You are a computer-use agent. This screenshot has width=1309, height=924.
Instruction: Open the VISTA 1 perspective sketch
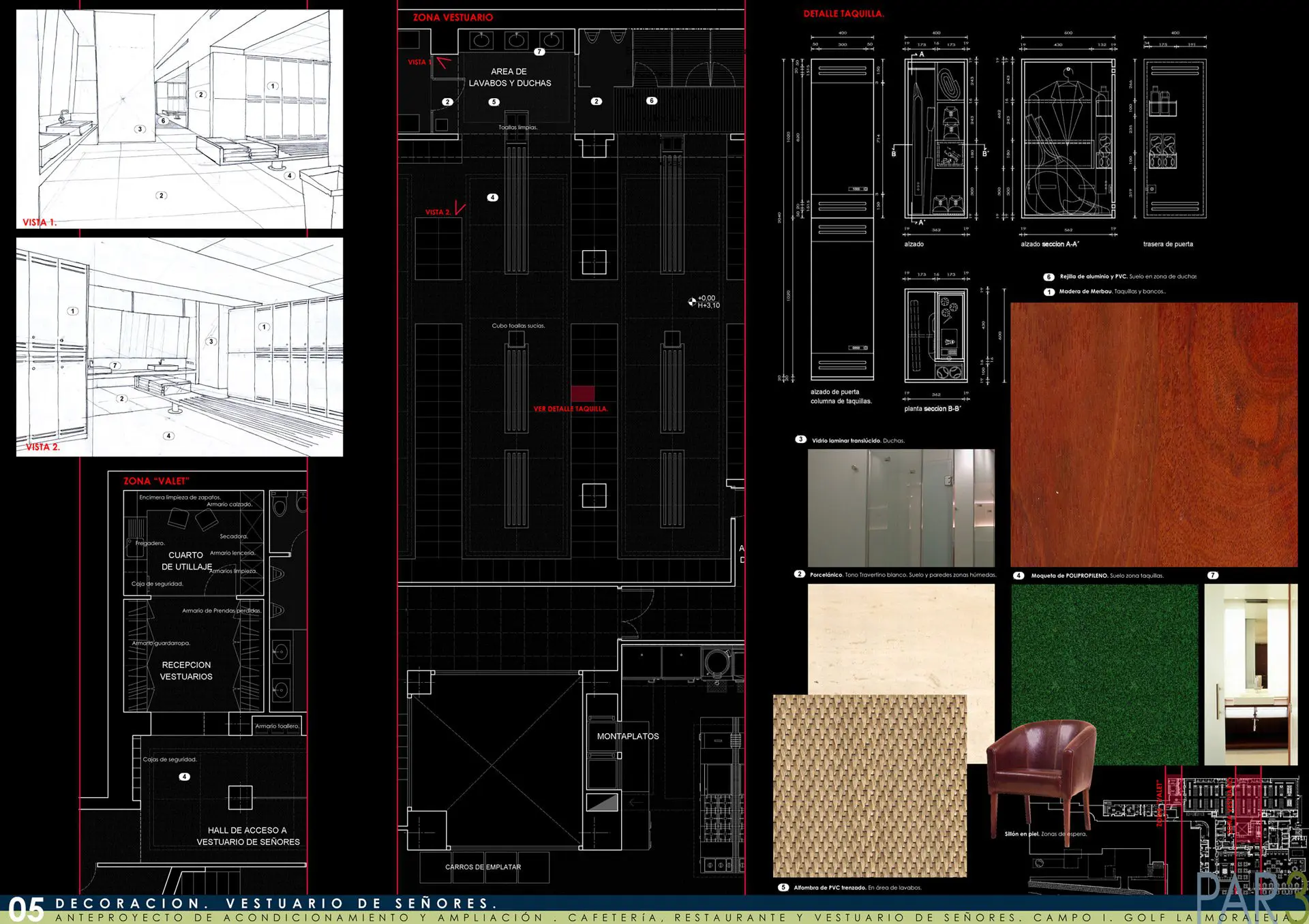(x=179, y=119)
